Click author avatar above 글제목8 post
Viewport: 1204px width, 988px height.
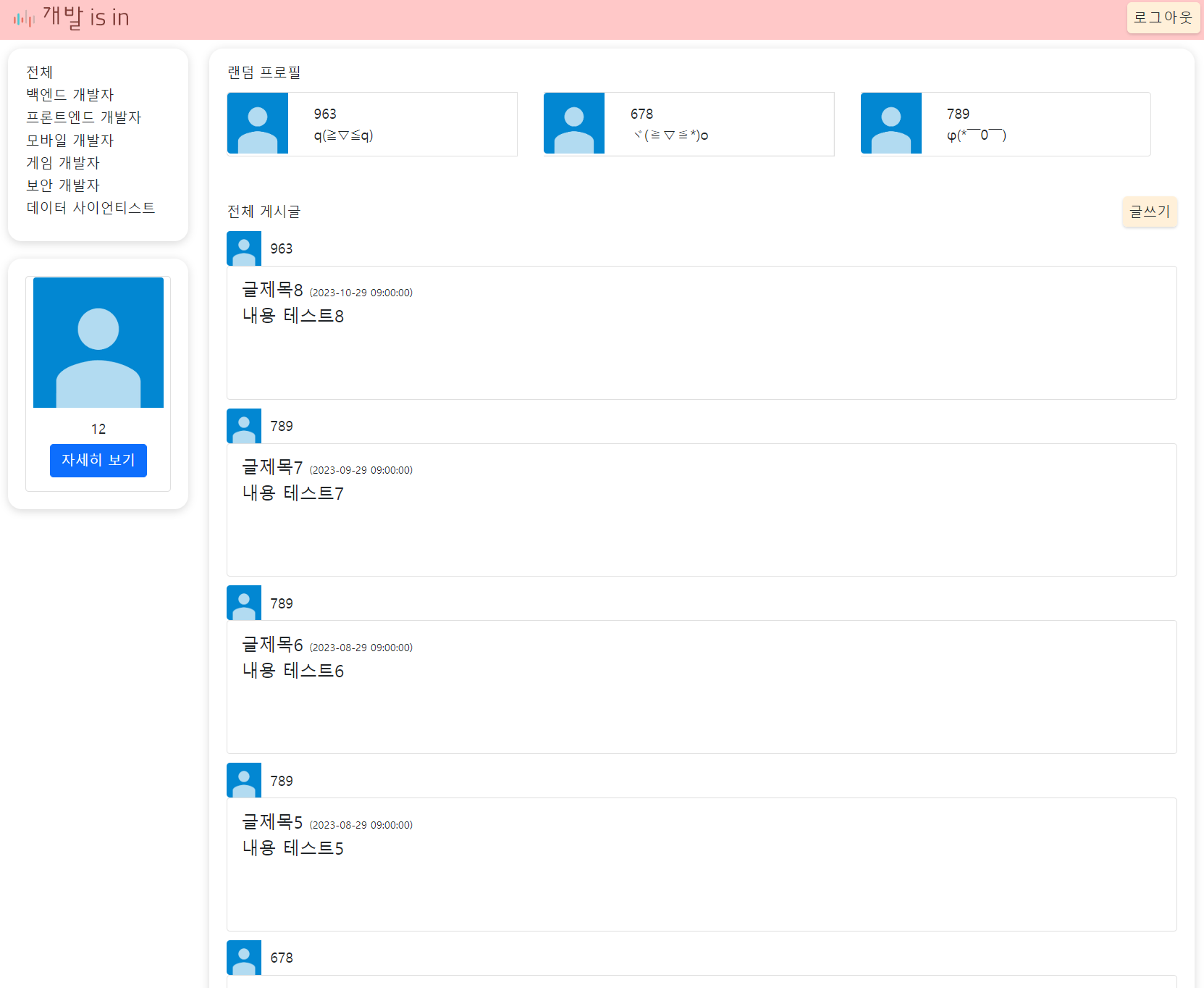click(x=244, y=248)
